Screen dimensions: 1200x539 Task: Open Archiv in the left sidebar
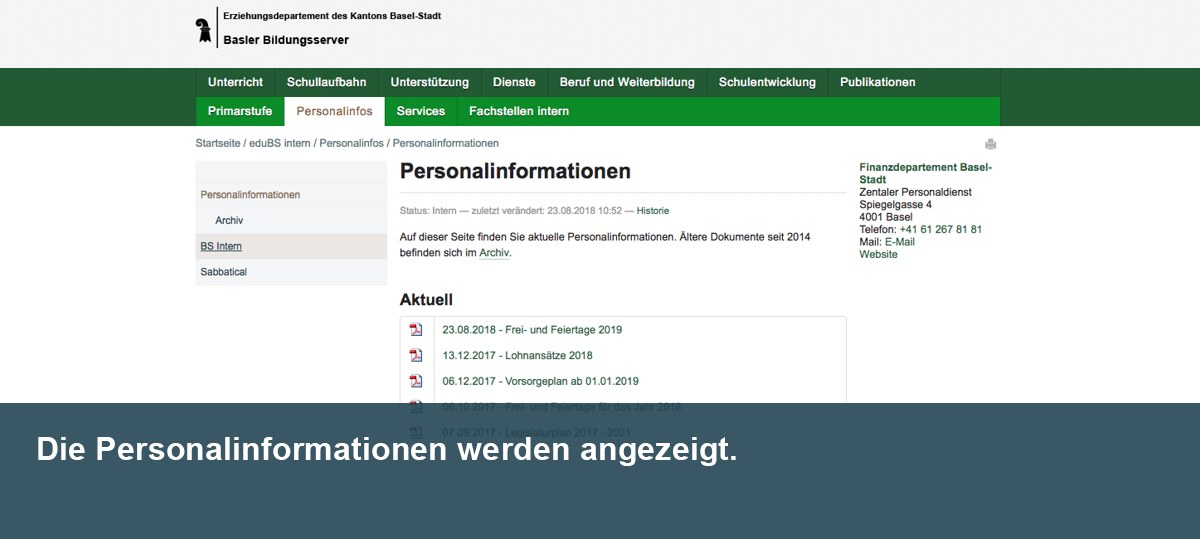pos(229,220)
